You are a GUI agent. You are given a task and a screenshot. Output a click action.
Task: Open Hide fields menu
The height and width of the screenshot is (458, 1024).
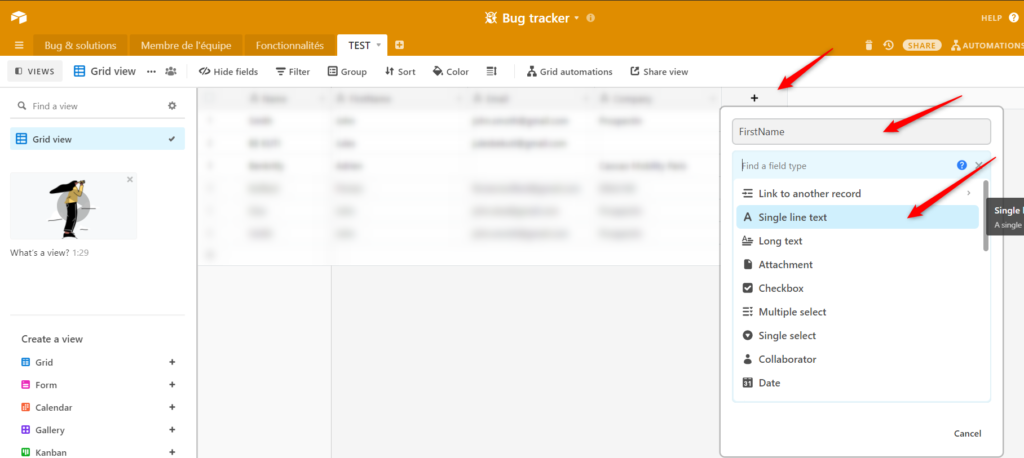pyautogui.click(x=228, y=71)
